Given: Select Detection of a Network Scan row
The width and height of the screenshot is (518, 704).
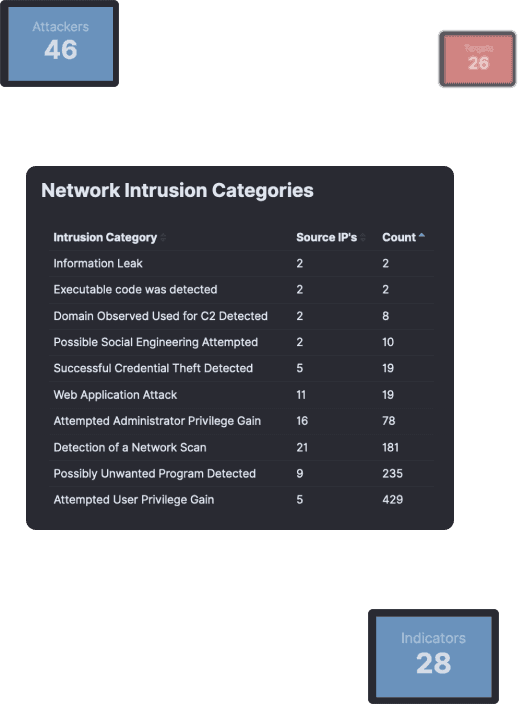Looking at the screenshot, I should coord(241,447).
